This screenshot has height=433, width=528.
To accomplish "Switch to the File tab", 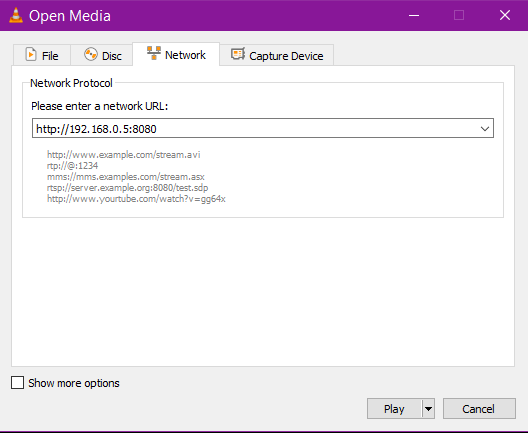I will [42, 55].
